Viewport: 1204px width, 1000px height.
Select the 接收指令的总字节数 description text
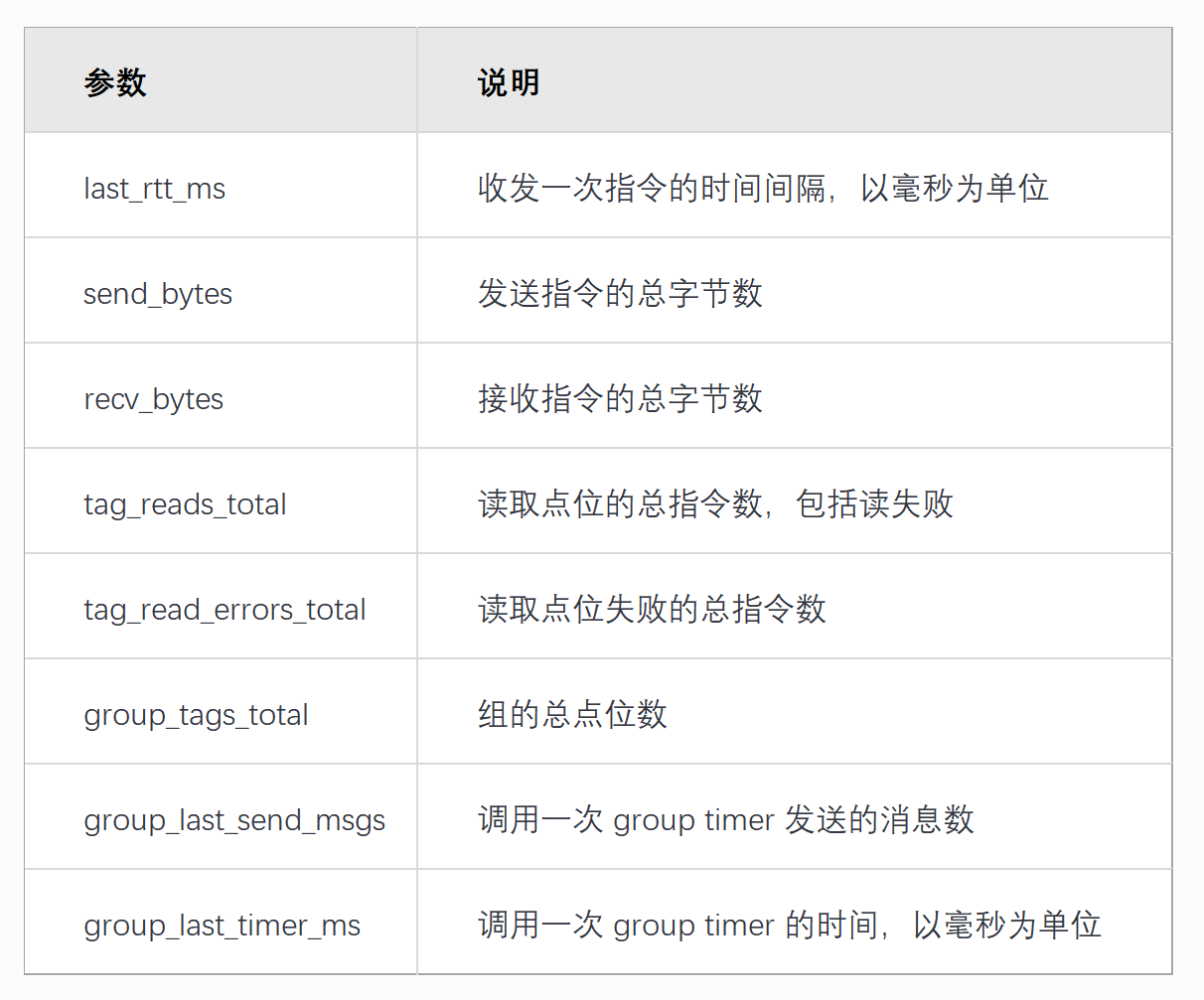[x=620, y=399]
